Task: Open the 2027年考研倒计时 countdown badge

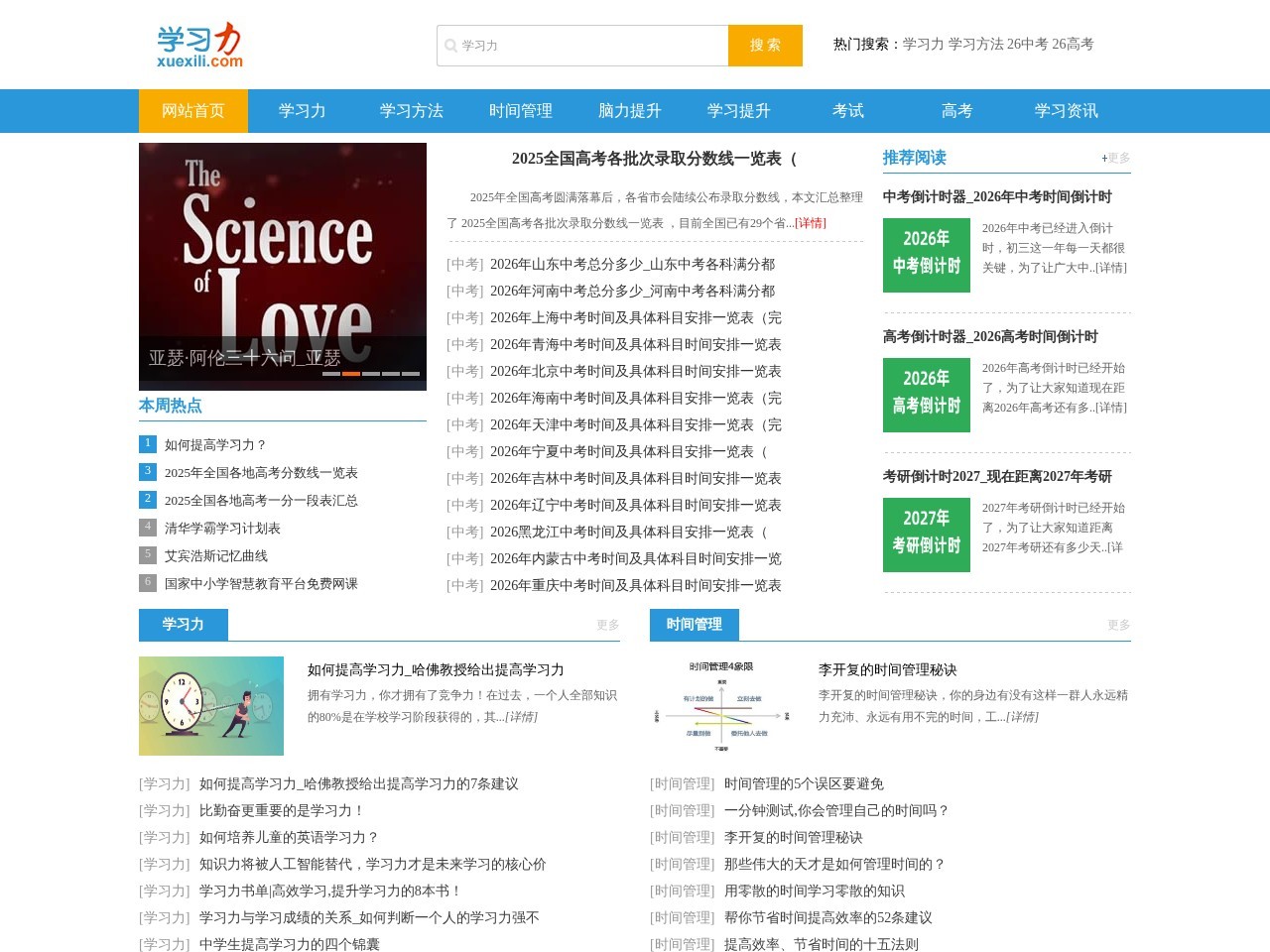Action: tap(926, 535)
